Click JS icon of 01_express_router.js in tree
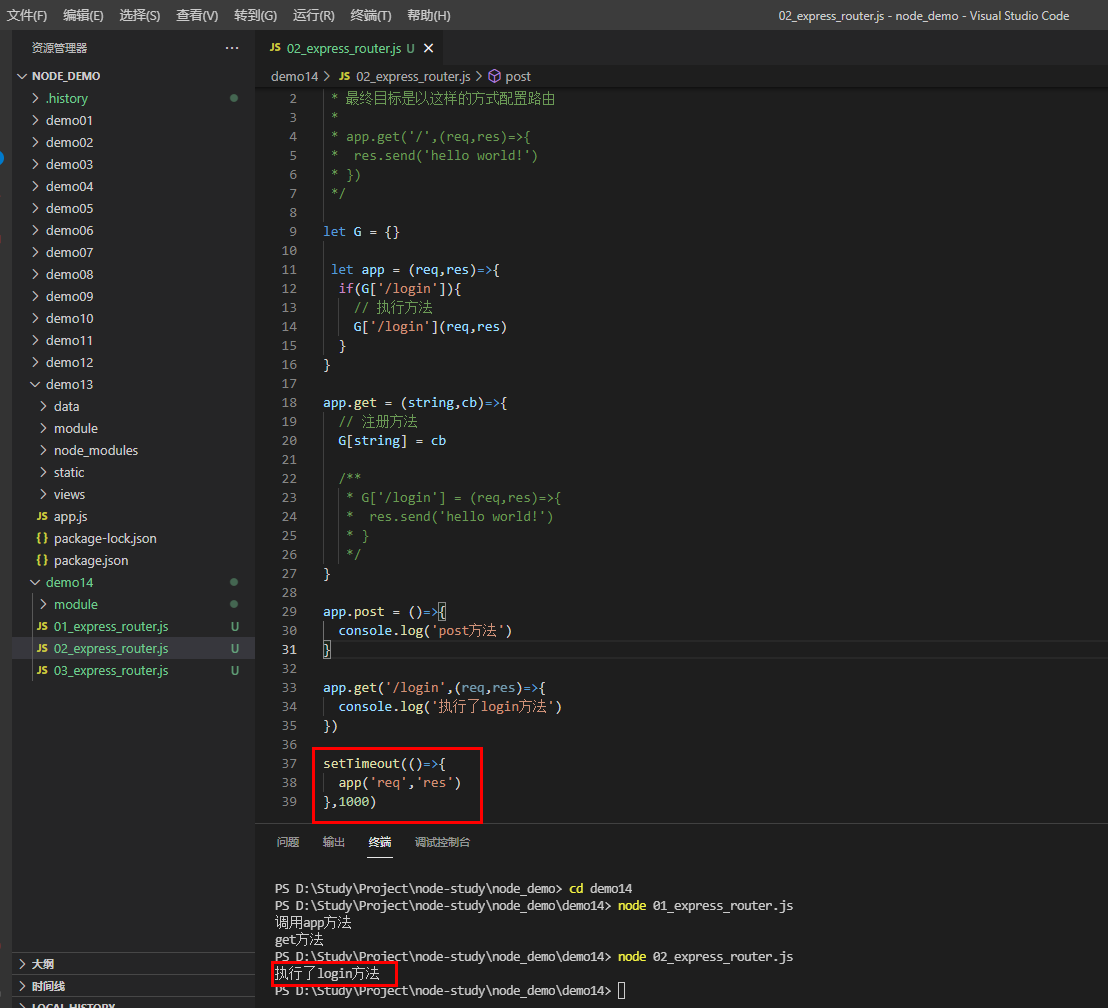 pyautogui.click(x=42, y=626)
